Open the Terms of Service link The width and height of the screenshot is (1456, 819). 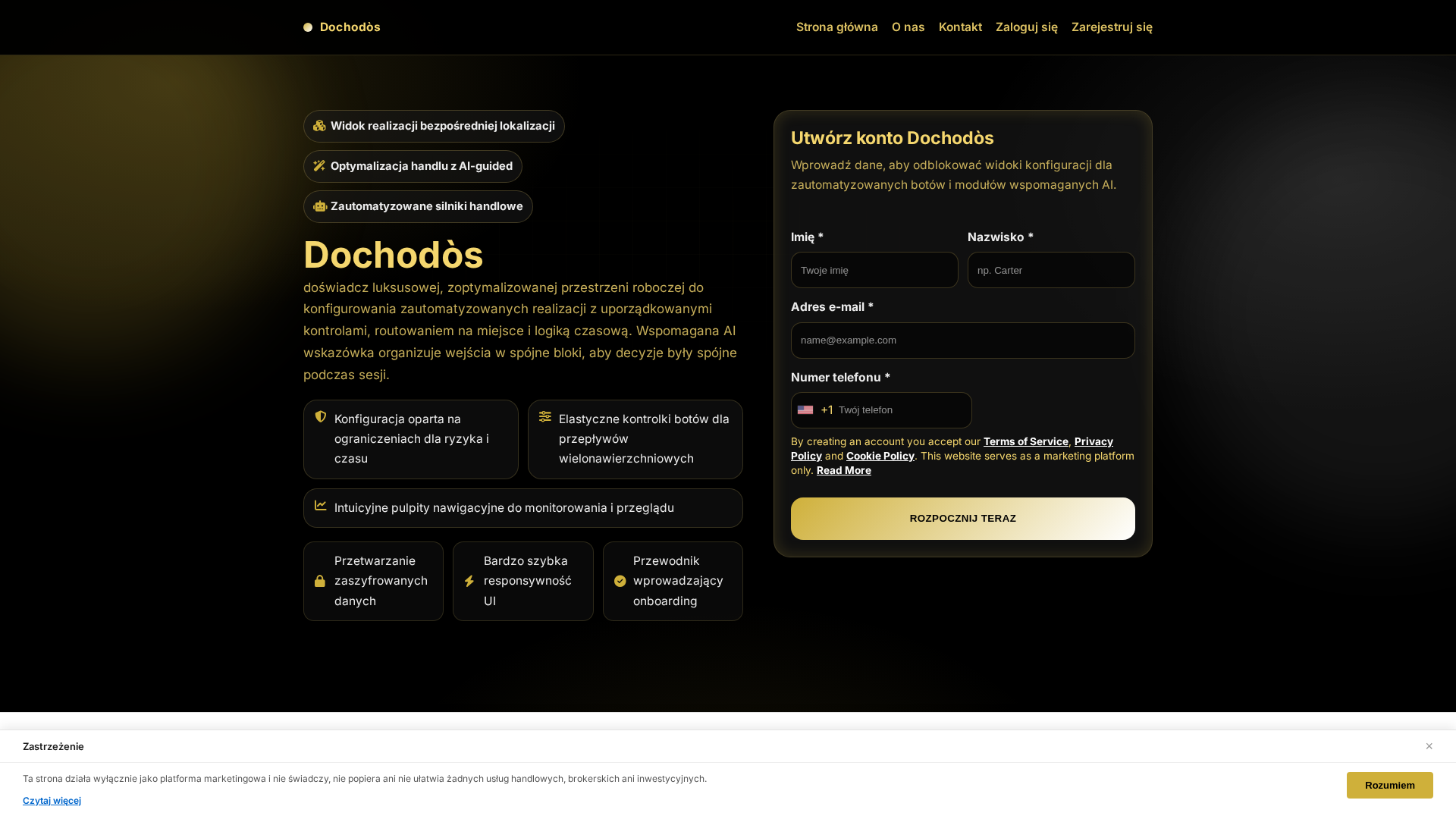(1026, 441)
